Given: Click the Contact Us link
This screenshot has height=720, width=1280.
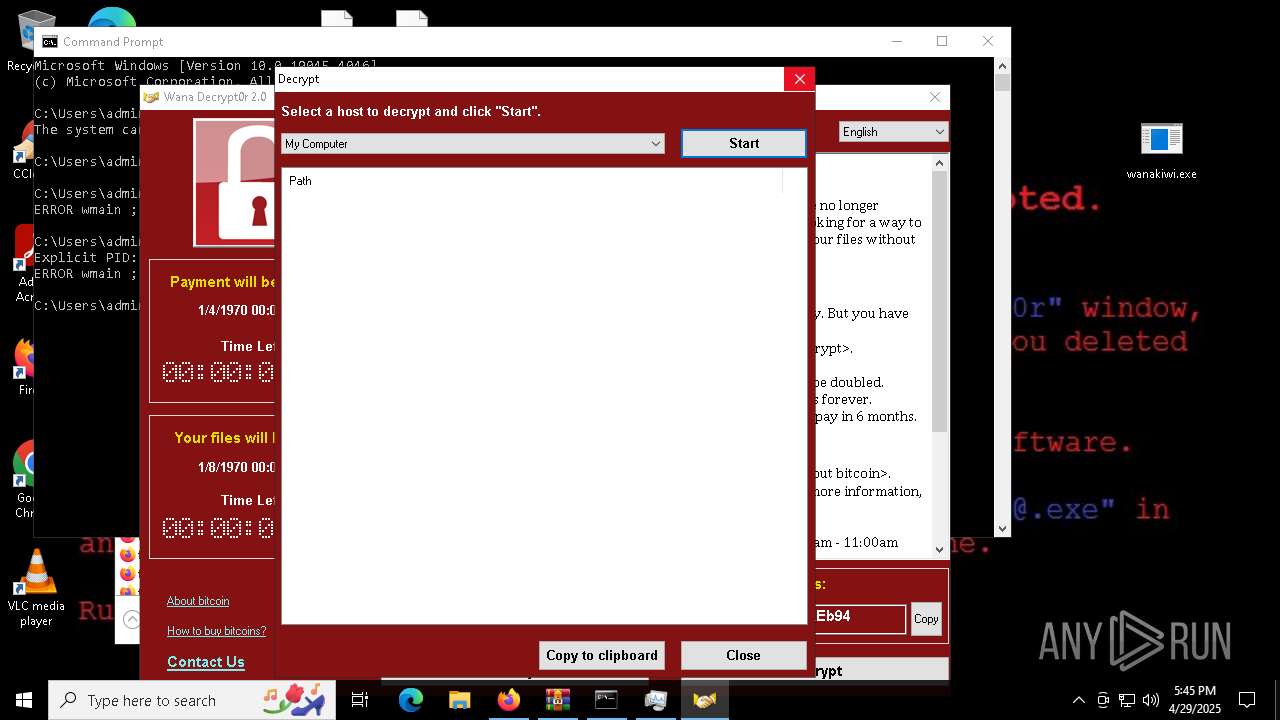Looking at the screenshot, I should pos(206,662).
